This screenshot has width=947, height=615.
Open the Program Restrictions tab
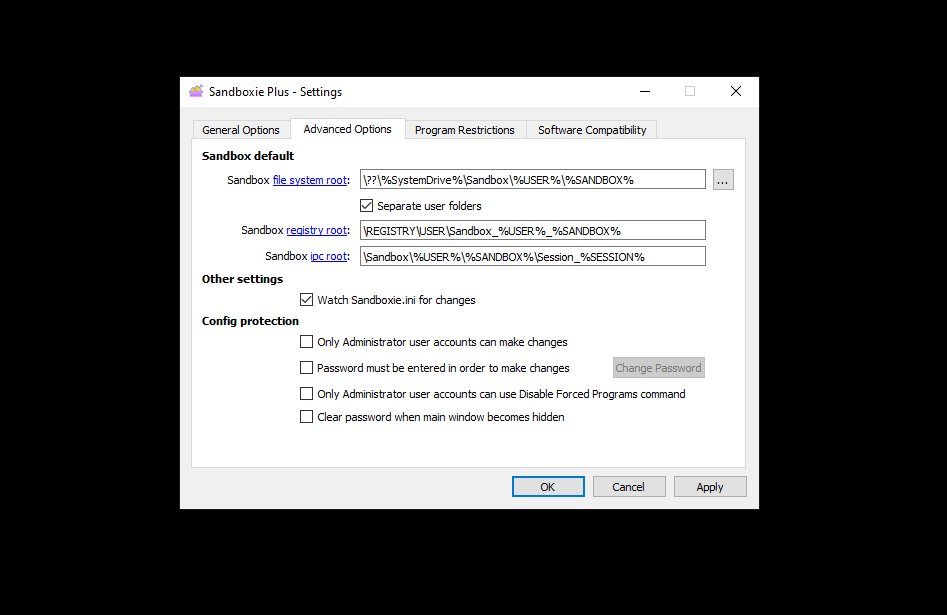click(464, 130)
